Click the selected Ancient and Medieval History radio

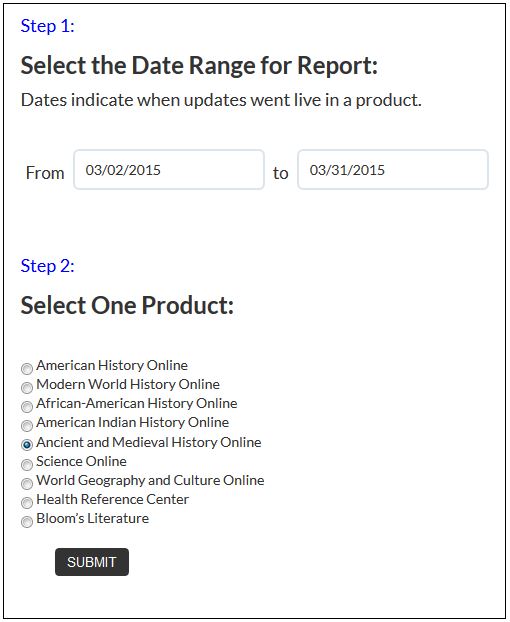(x=27, y=445)
